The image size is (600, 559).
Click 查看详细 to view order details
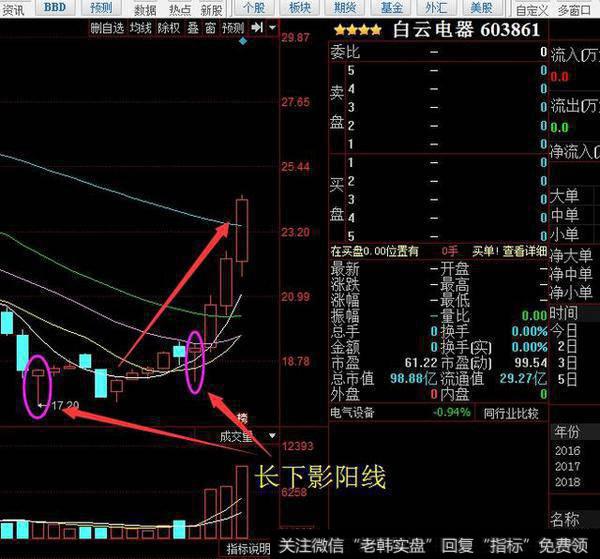(x=524, y=251)
